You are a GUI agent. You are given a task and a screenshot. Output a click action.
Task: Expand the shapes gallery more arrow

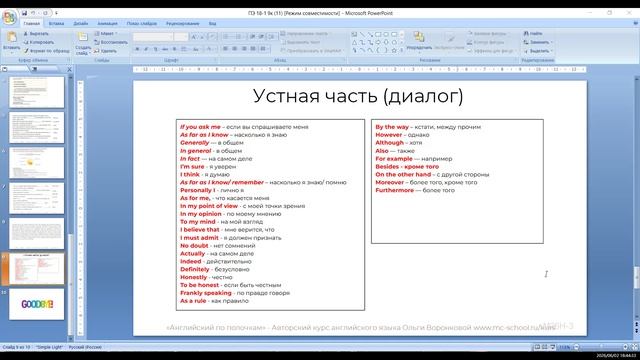pyautogui.click(x=402, y=50)
